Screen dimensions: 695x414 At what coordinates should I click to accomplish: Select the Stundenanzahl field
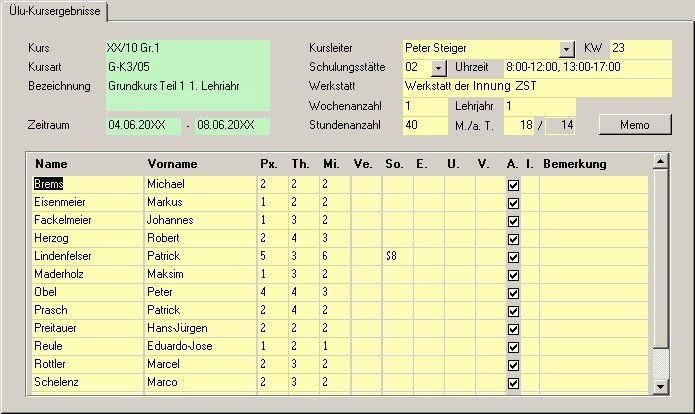(x=425, y=125)
